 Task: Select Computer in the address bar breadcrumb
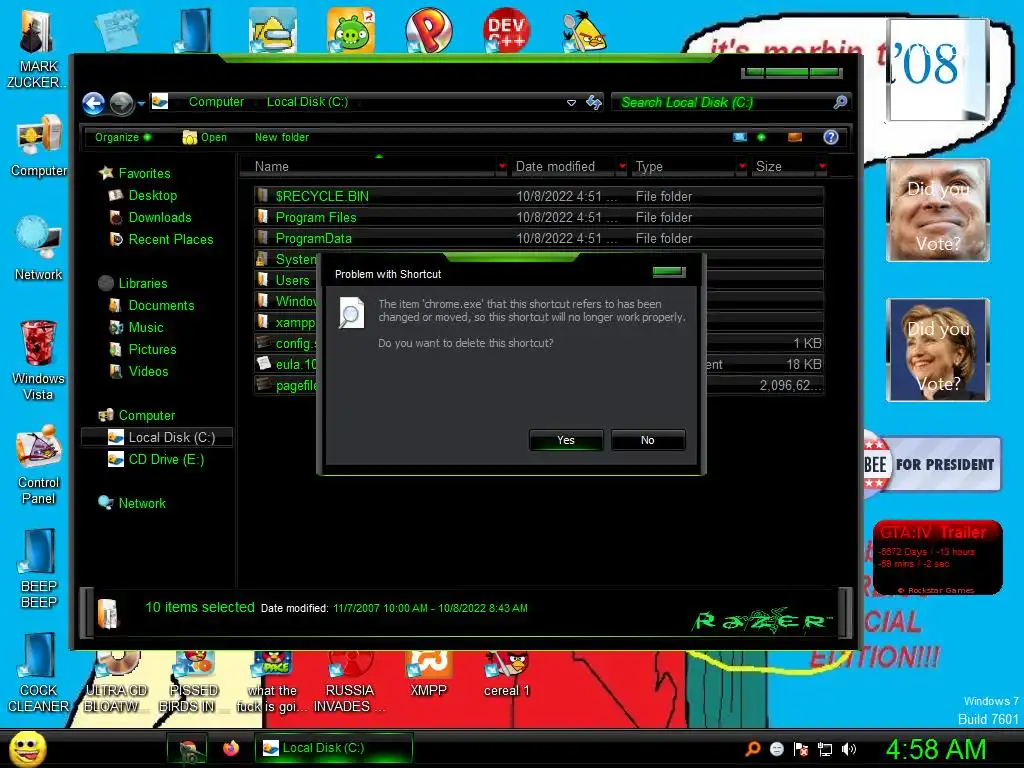tap(216, 102)
